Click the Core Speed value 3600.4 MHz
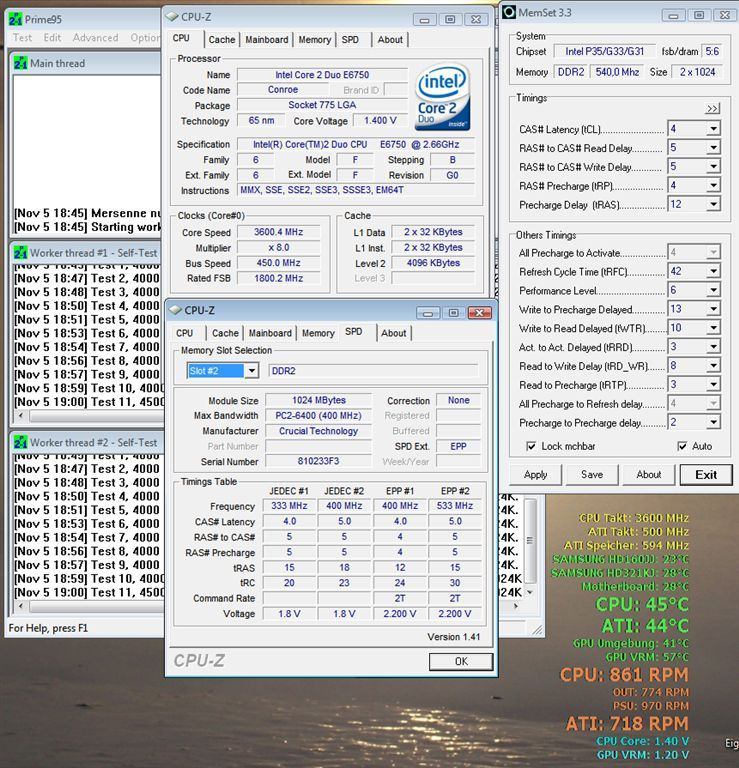Viewport: 739px width, 768px height. [278, 232]
